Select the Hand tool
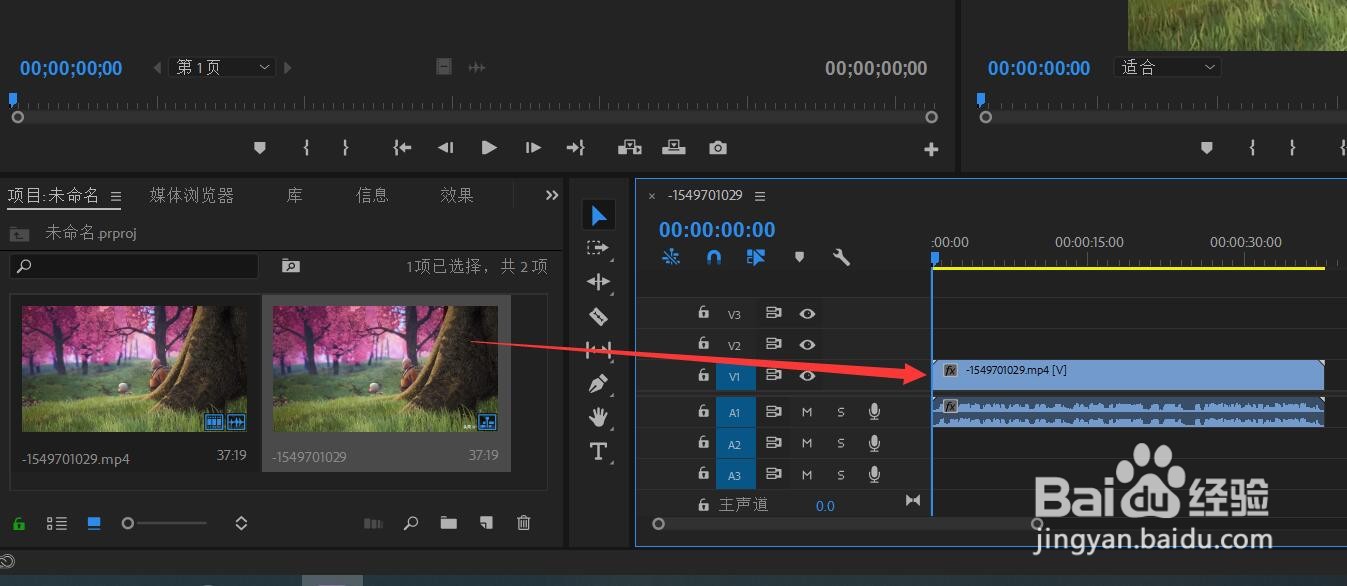 598,417
